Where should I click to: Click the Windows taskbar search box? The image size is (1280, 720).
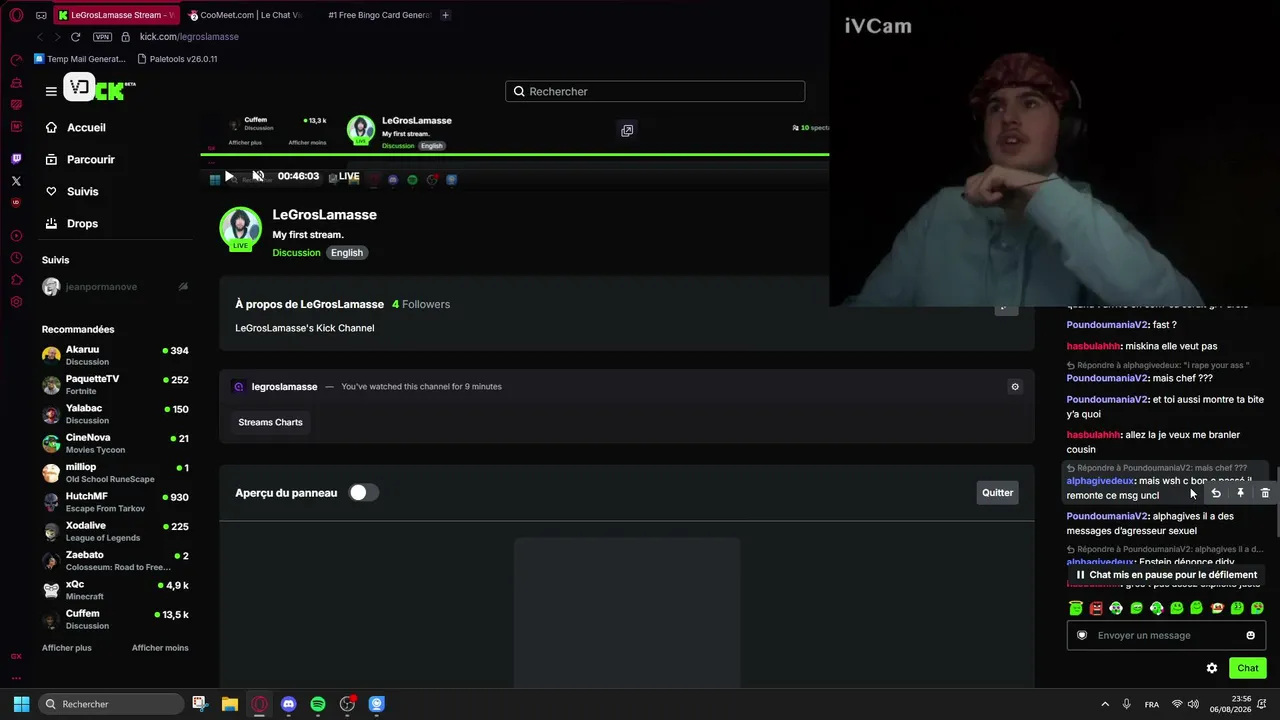[111, 704]
